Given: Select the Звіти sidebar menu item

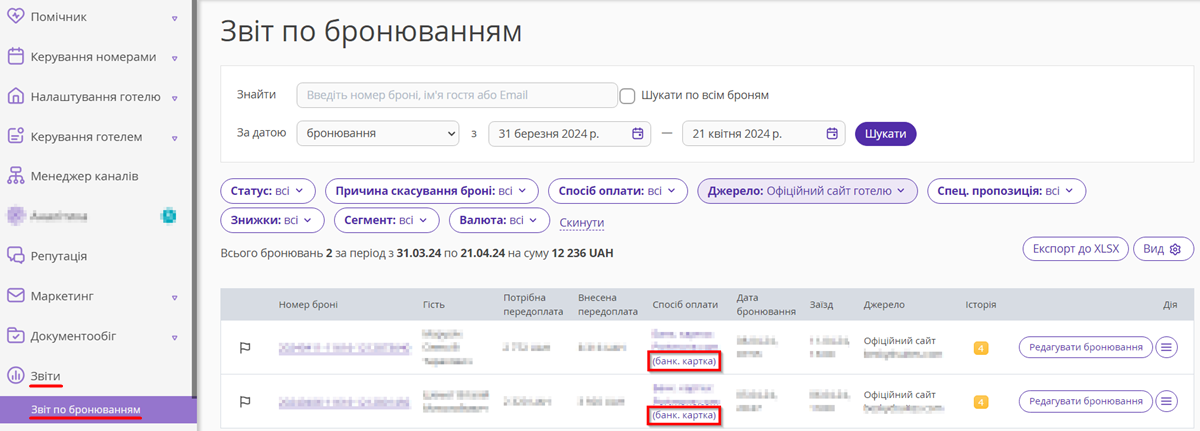Looking at the screenshot, I should (x=46, y=375).
